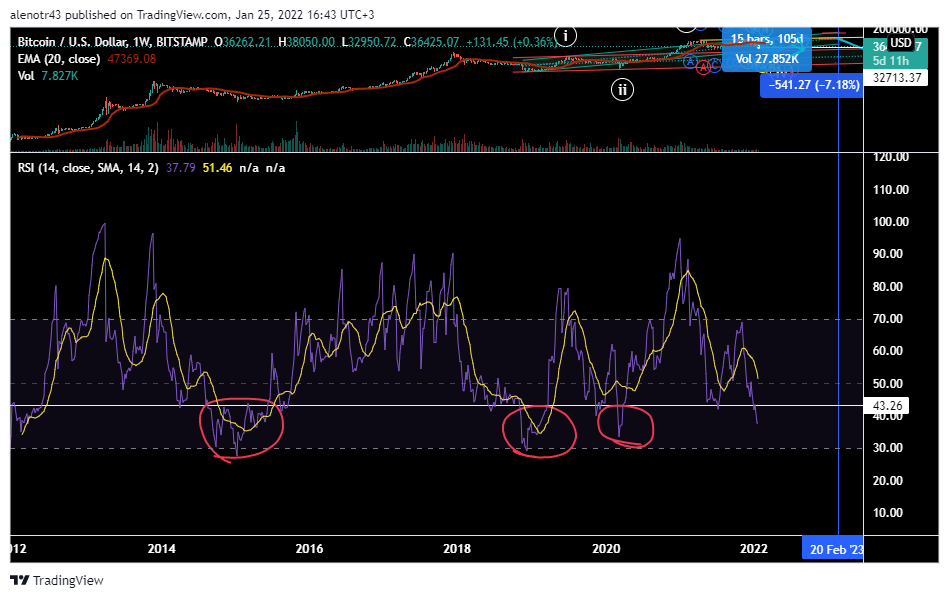Click the '5d 11h' bar countdown label

tap(890, 61)
